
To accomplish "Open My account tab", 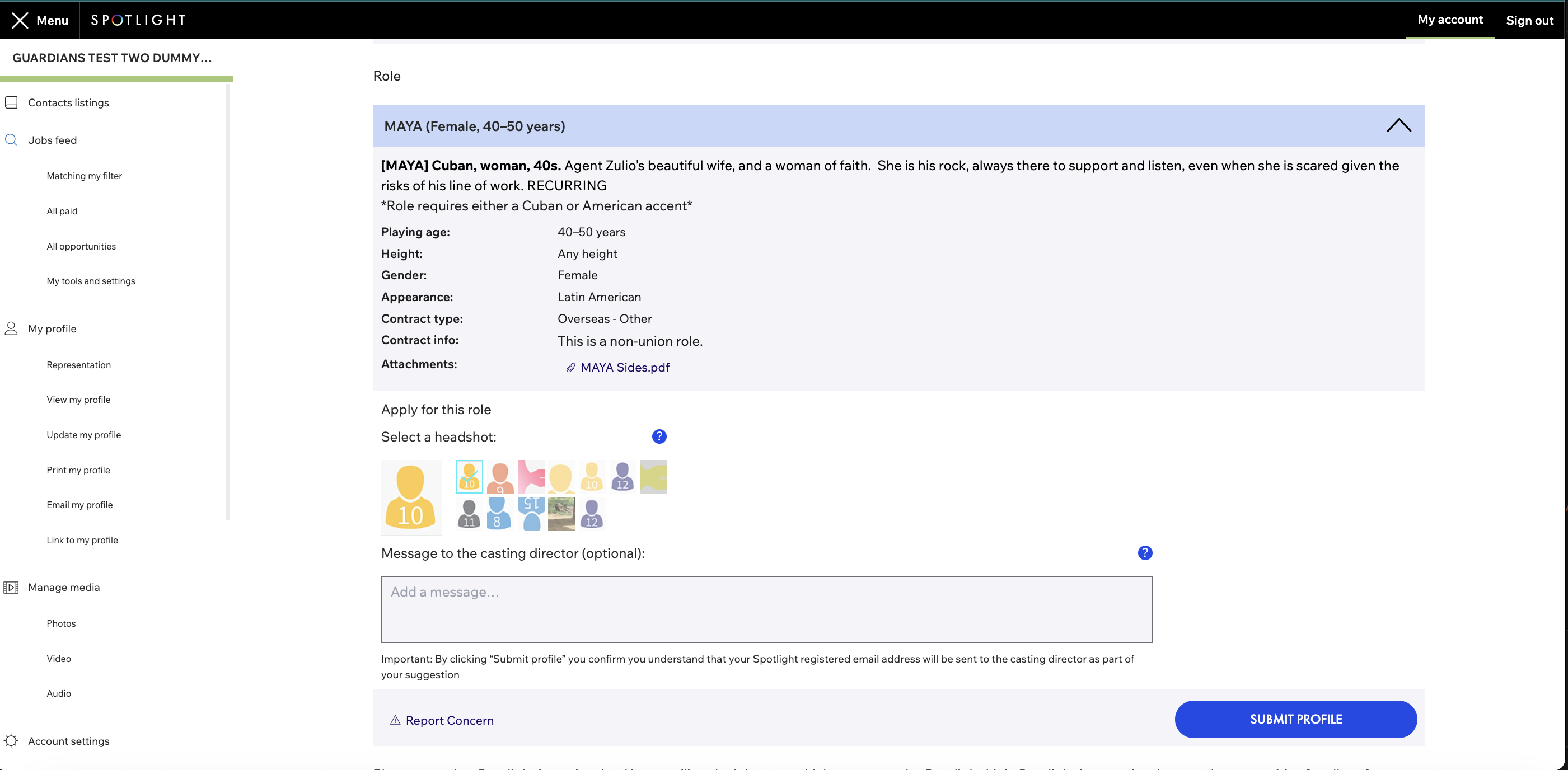I will 1450,20.
